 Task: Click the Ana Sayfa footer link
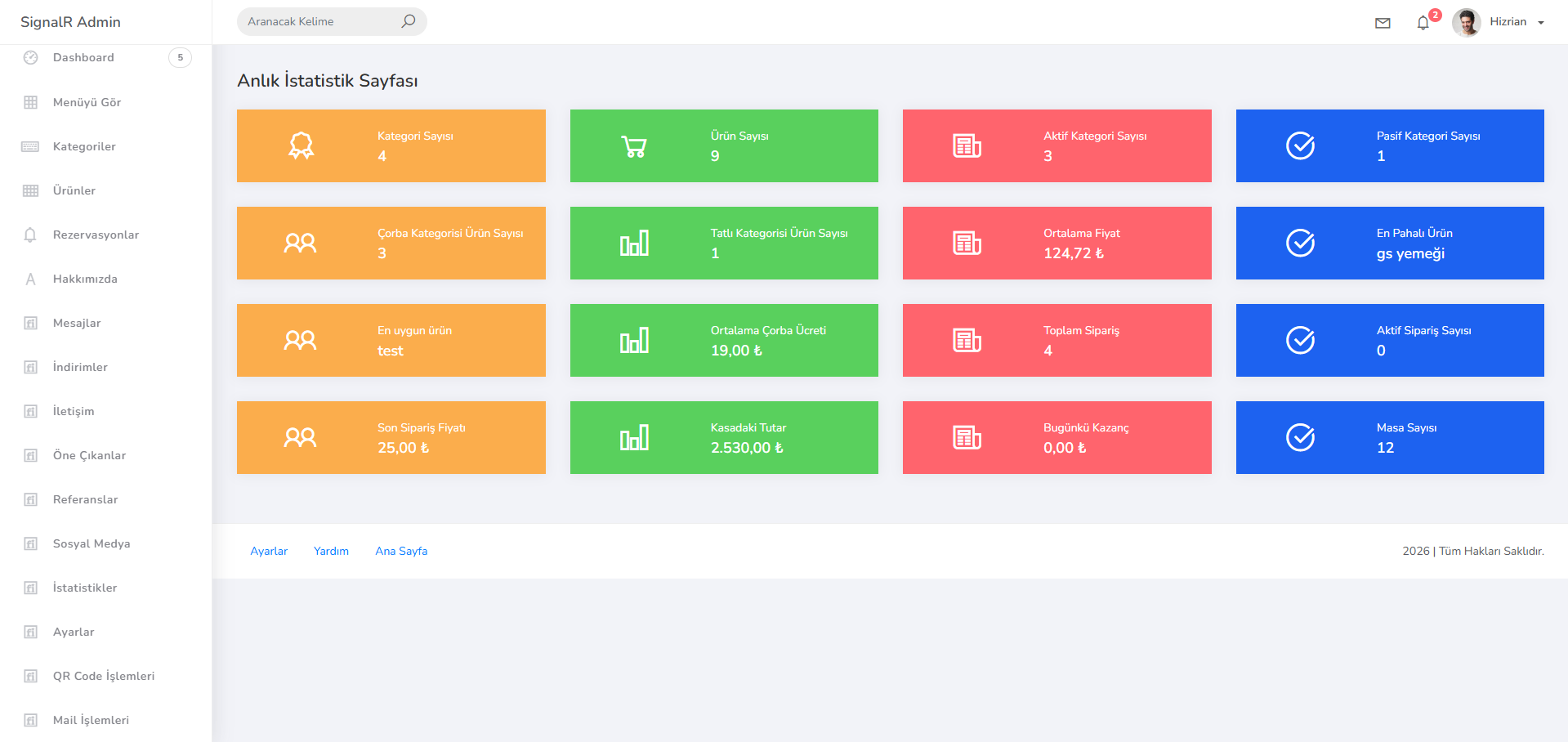[401, 551]
